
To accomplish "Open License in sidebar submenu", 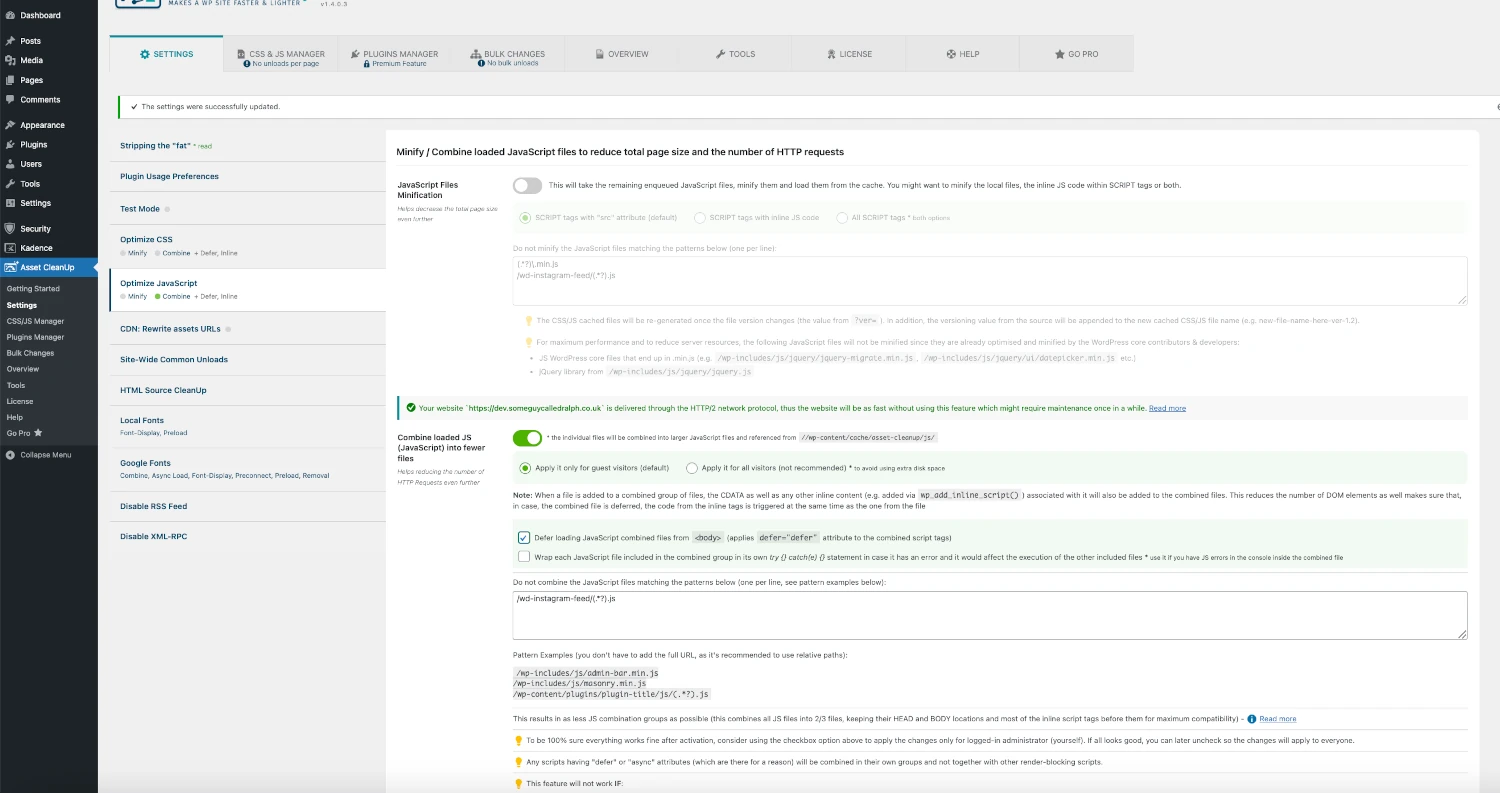I will tap(20, 401).
